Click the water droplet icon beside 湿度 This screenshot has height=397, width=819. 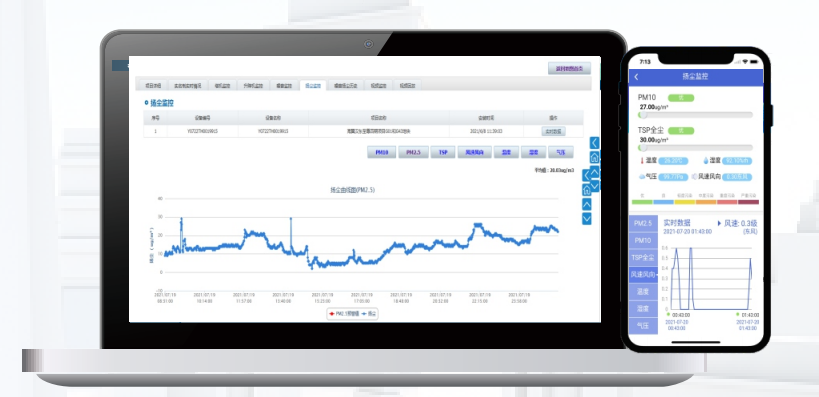pos(706,161)
